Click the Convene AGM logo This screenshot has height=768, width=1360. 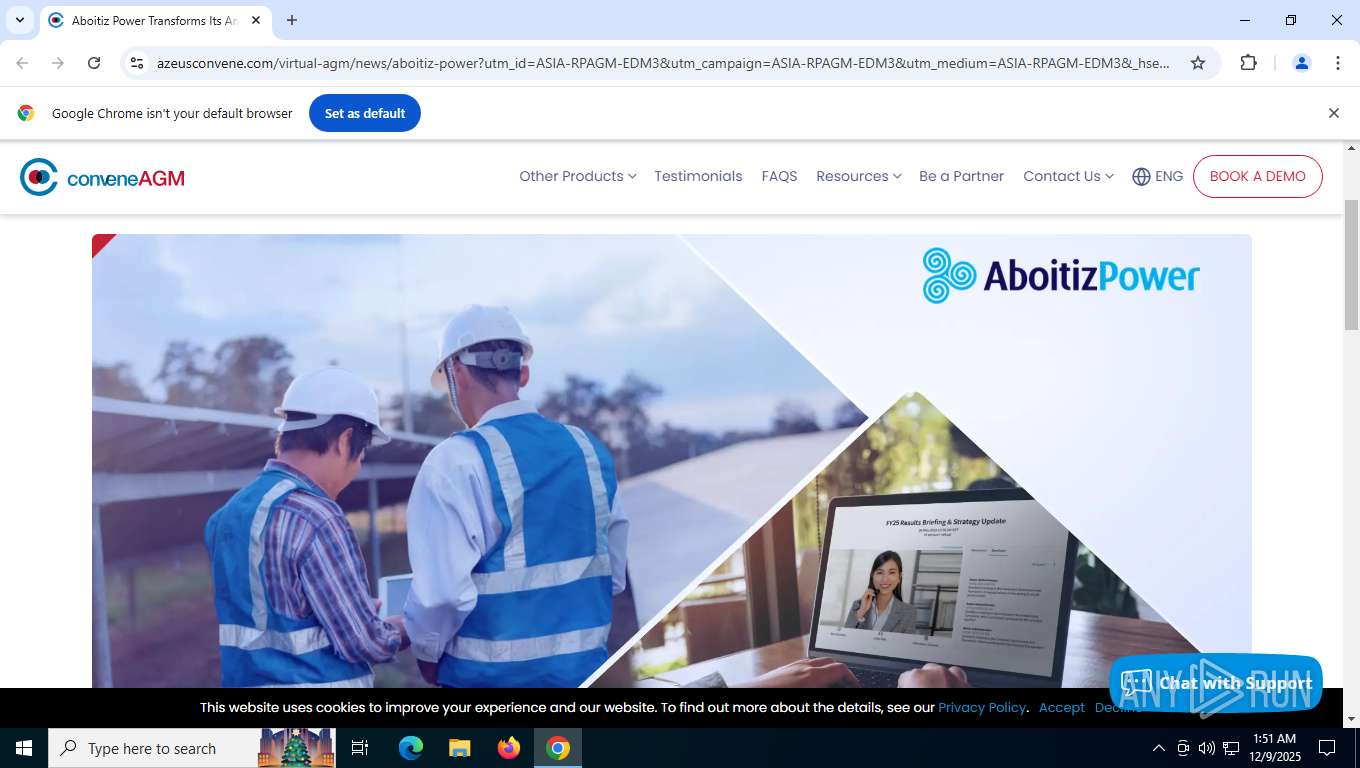(x=102, y=177)
